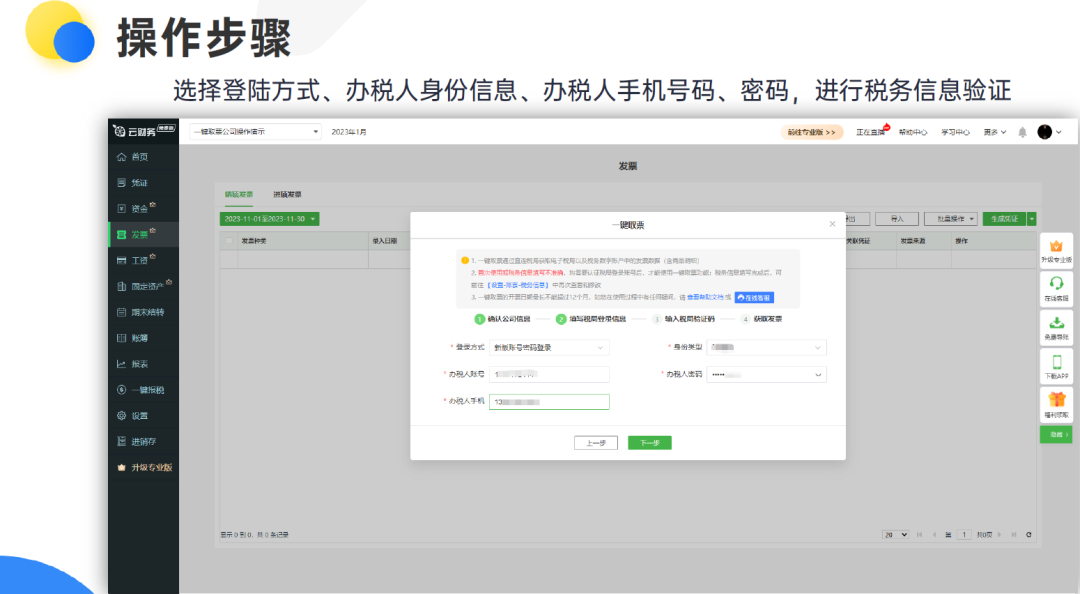Expand the 办税人密码 field dropdown arrow
Viewport: 1080px width, 594px height.
(x=818, y=375)
